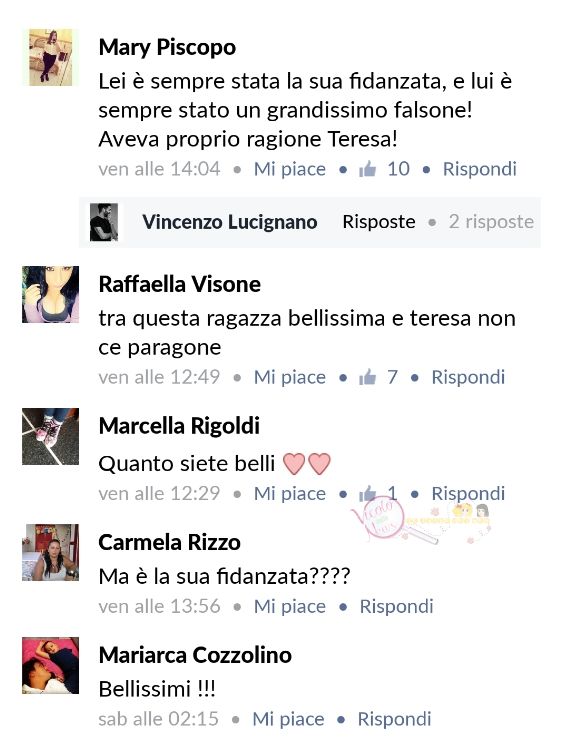Like Mary Piscopo's comment with Mi piace
Screen dimensions: 566x747
coord(290,169)
